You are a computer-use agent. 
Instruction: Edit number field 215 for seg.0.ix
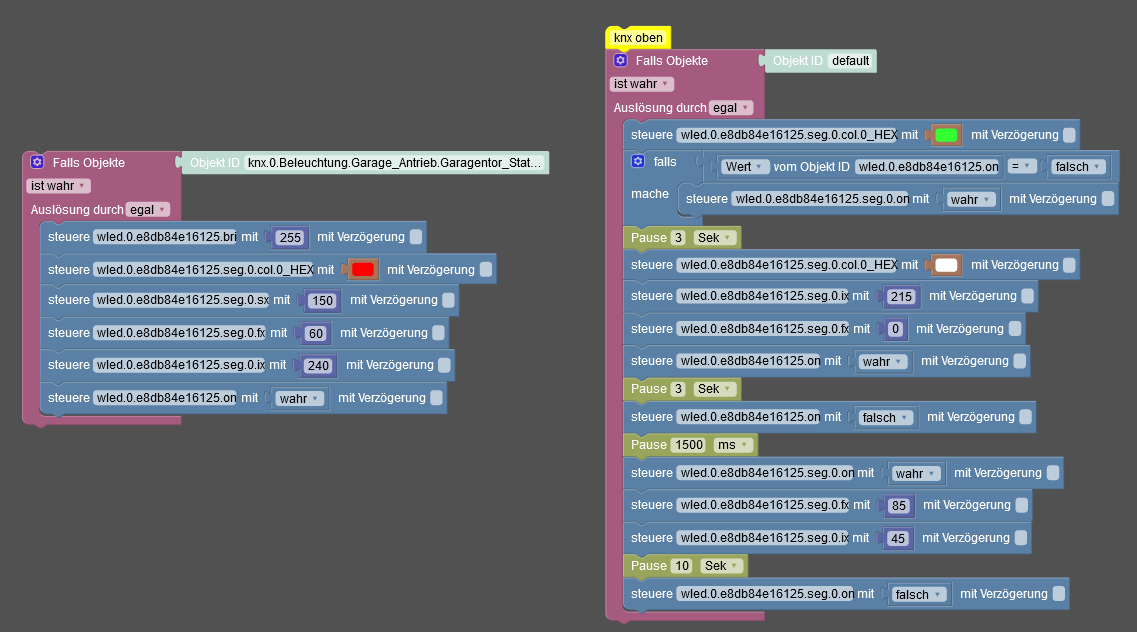point(901,296)
